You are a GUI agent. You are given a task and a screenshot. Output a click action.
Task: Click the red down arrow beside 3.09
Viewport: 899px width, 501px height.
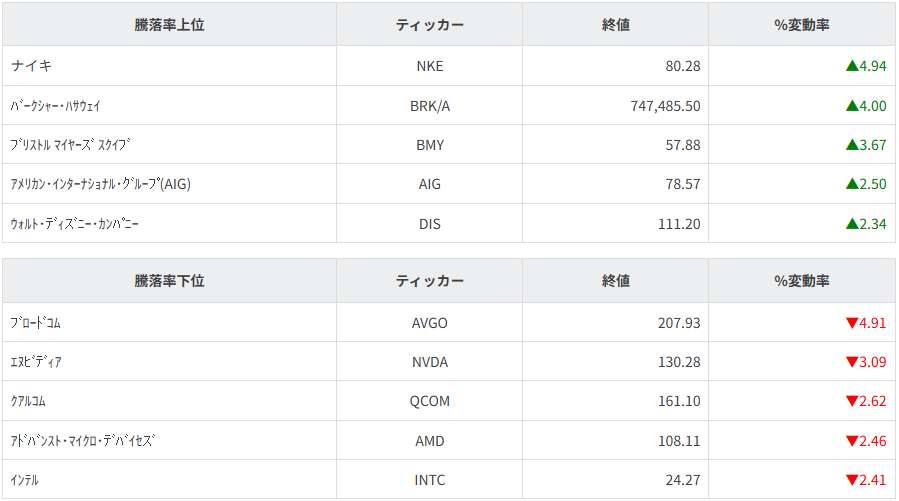click(x=852, y=362)
